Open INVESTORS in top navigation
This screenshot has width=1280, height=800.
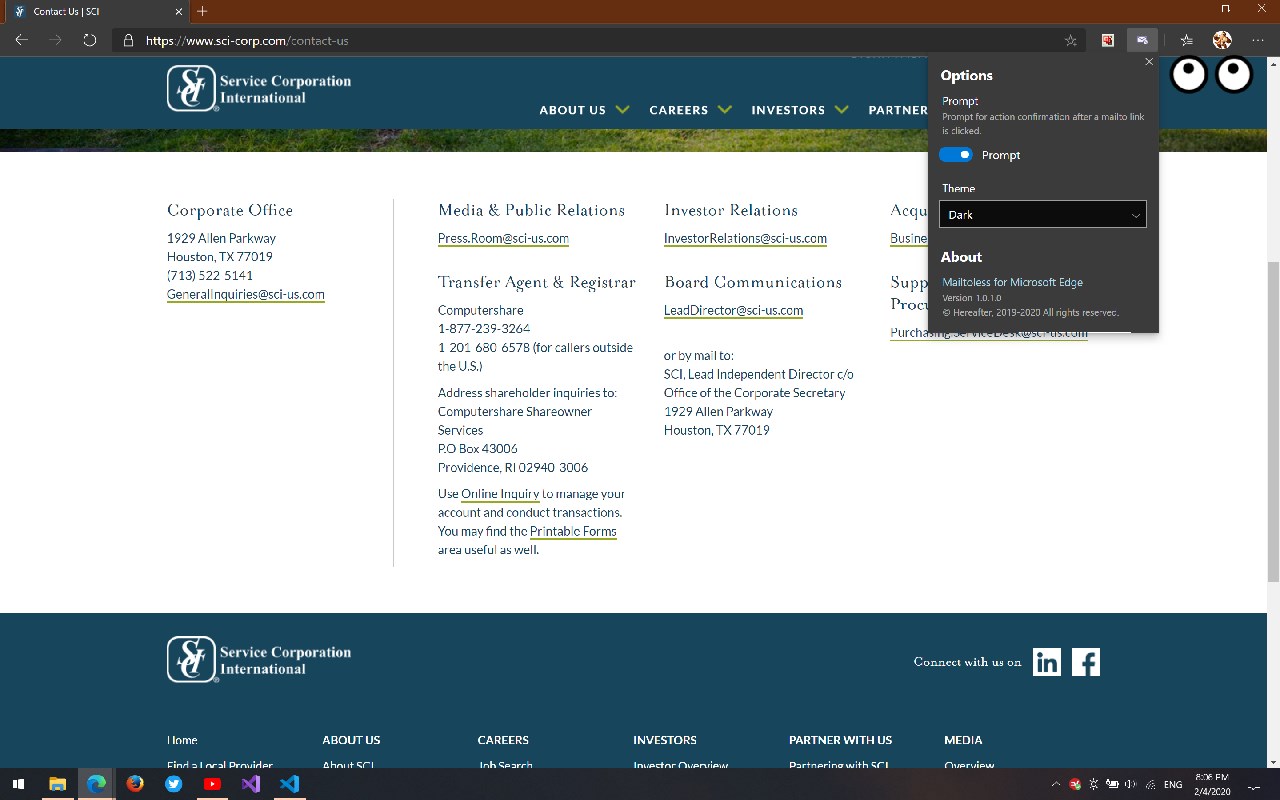coord(788,110)
